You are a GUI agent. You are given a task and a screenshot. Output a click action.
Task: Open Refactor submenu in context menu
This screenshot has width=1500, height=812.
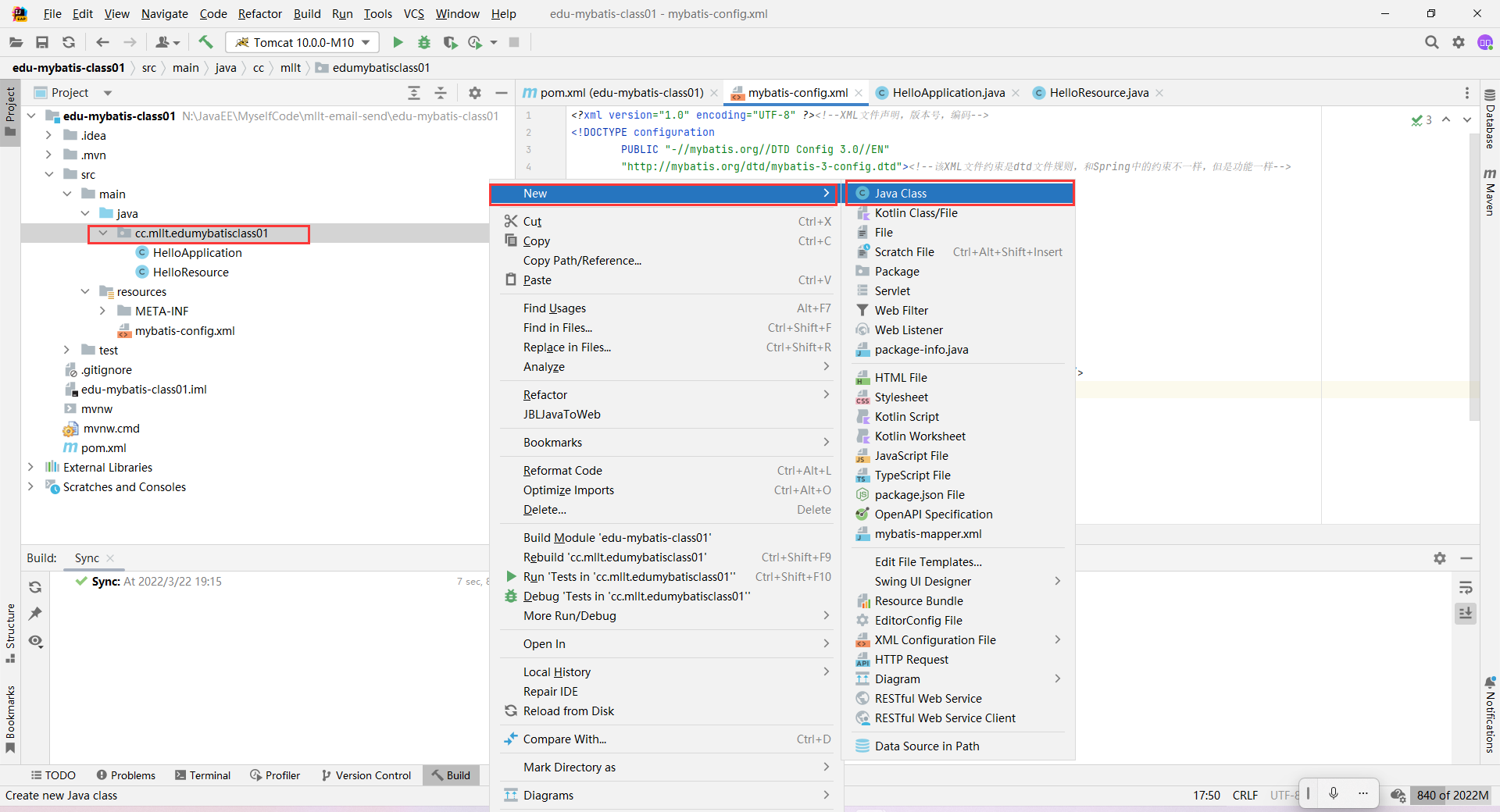pyautogui.click(x=666, y=395)
